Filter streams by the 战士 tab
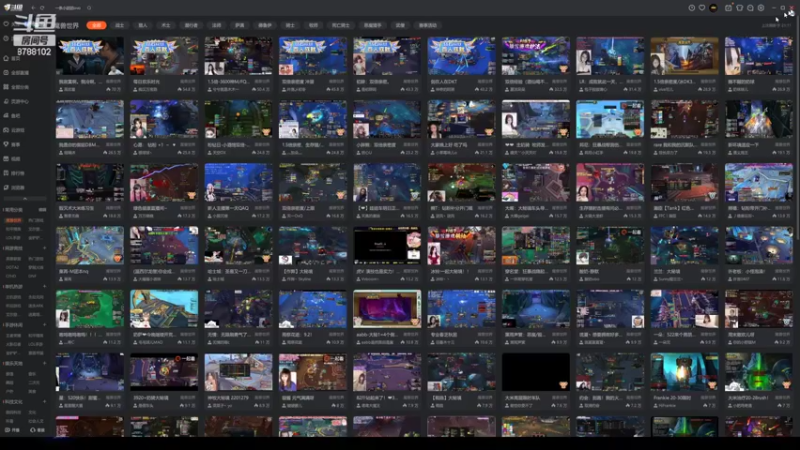 tap(119, 25)
